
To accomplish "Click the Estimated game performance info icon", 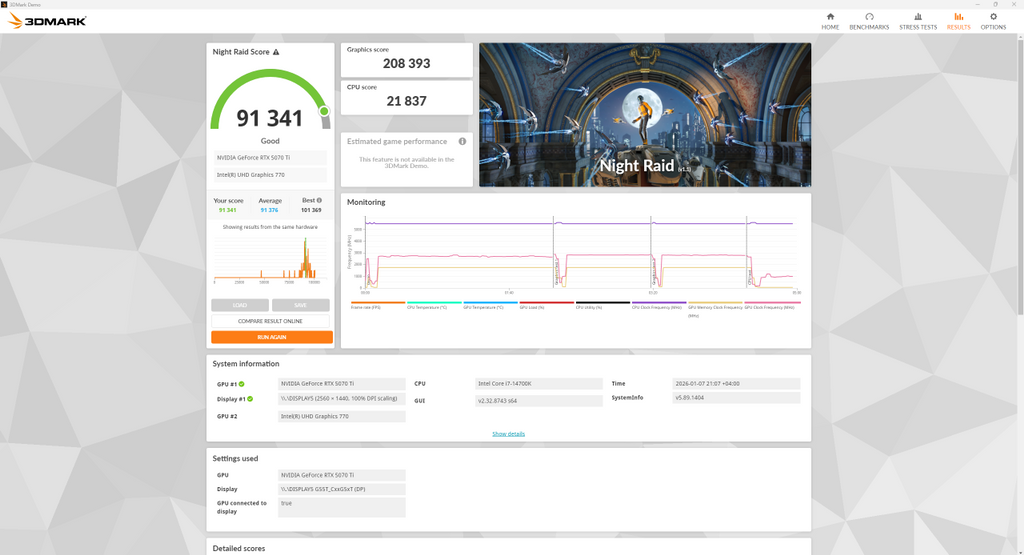I will point(462,141).
